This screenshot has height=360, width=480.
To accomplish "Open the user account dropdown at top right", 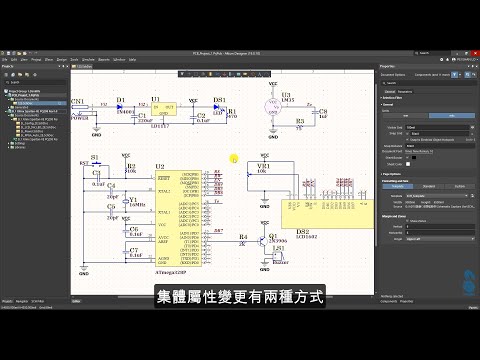I will pyautogui.click(x=465, y=59).
